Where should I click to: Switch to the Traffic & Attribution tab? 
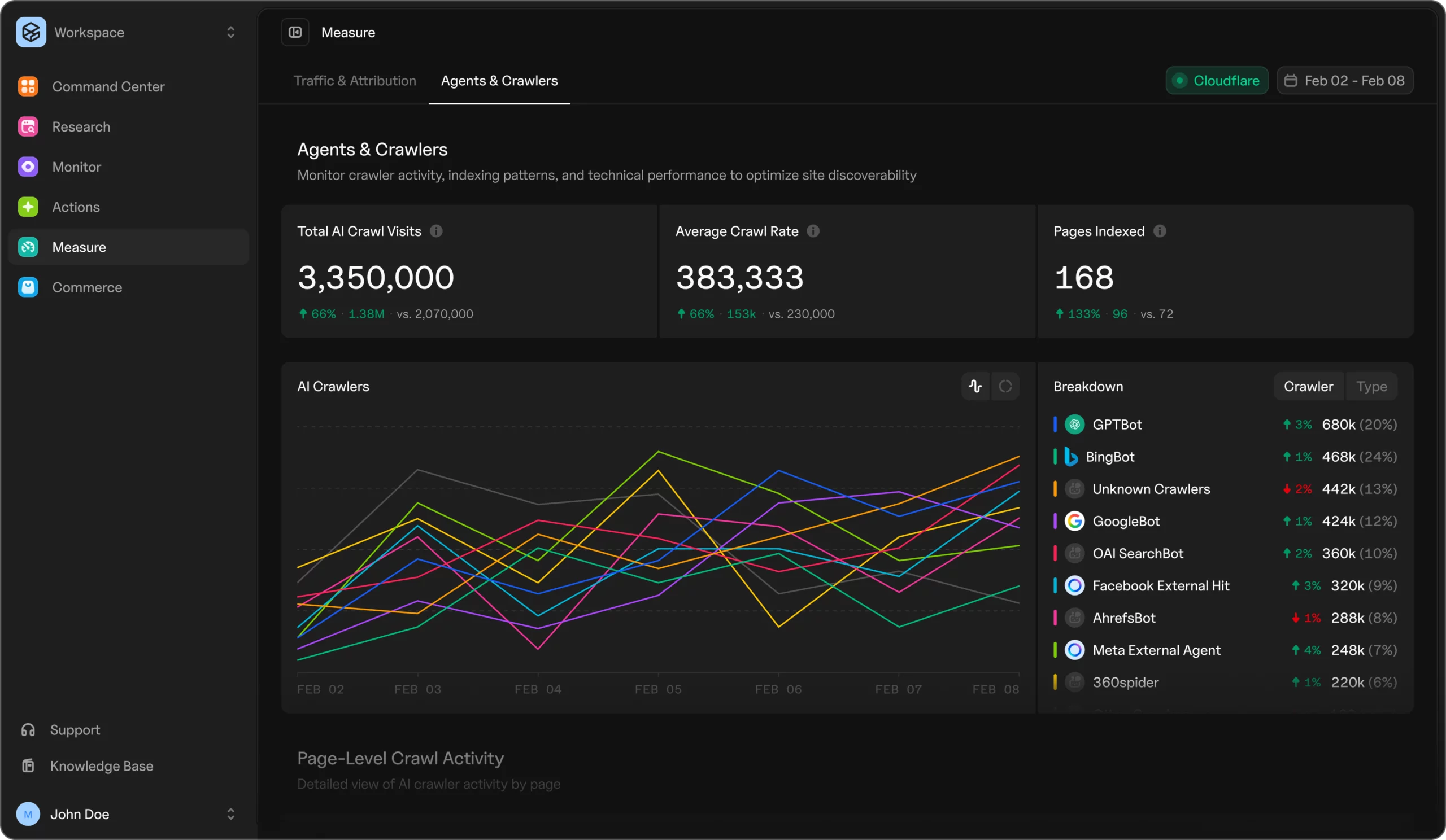(x=355, y=81)
